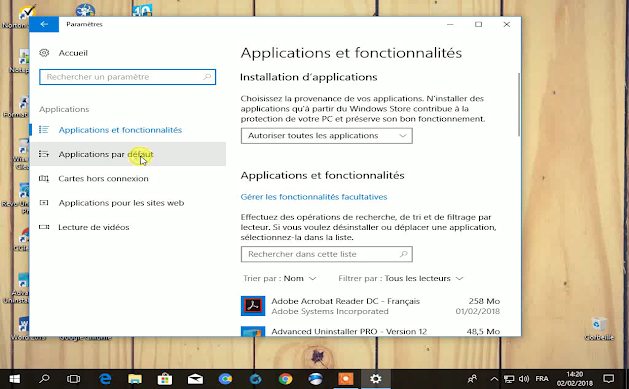Click the Lecture de vidéos icon

click(44, 227)
